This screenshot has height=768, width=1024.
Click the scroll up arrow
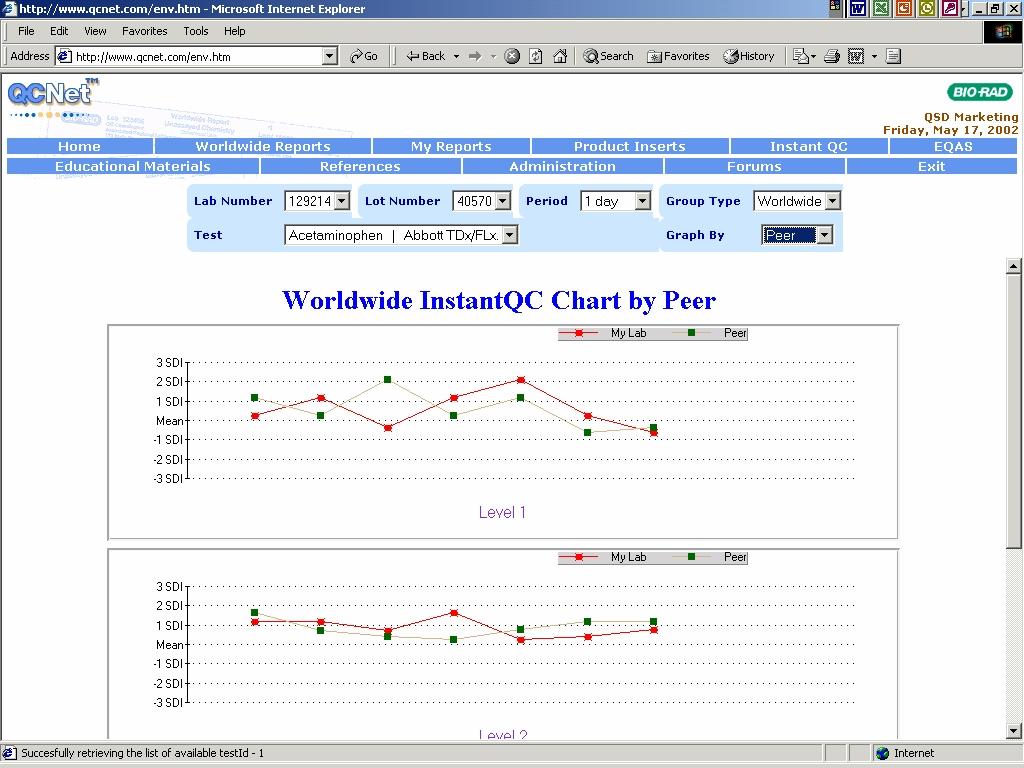coord(1014,266)
